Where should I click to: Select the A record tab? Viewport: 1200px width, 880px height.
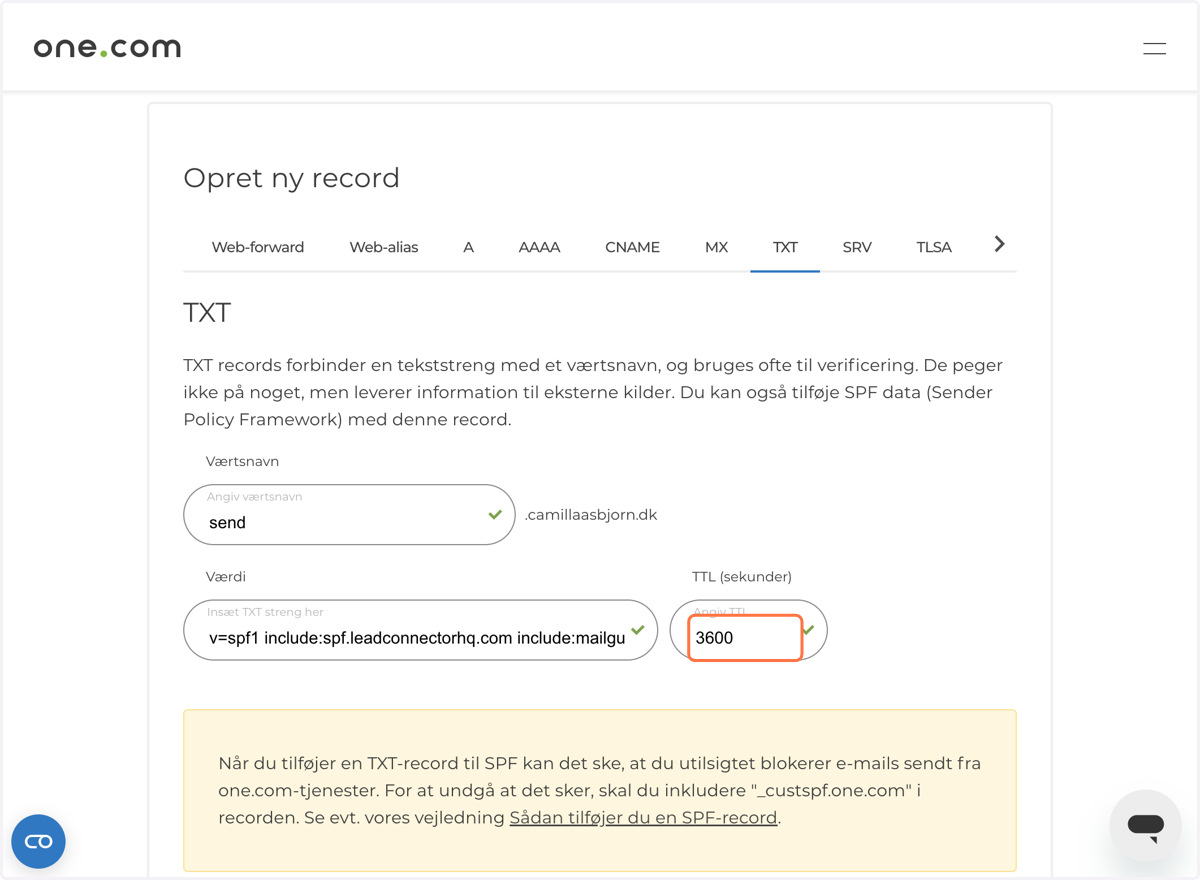[468, 247]
